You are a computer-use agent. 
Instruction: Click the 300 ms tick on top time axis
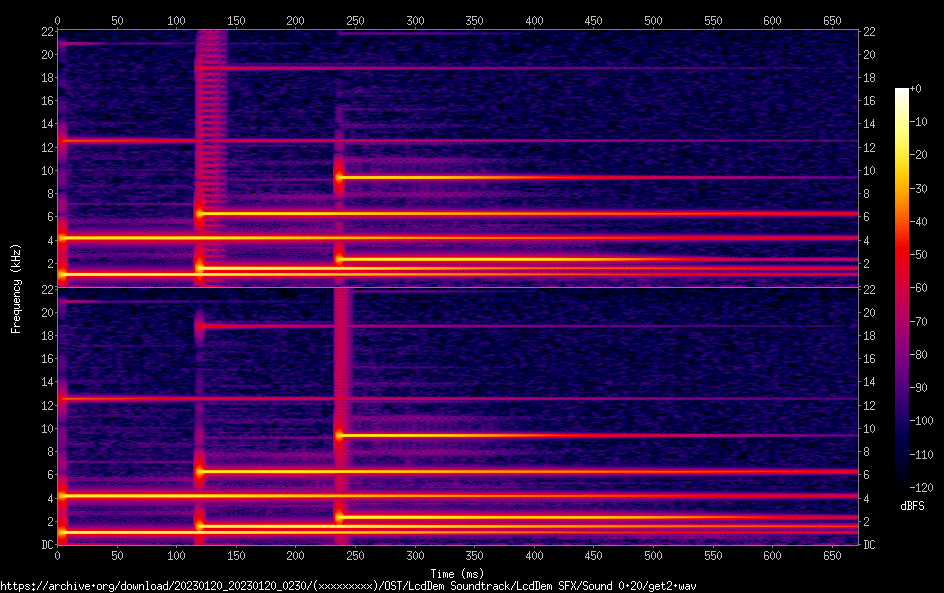coord(295,20)
